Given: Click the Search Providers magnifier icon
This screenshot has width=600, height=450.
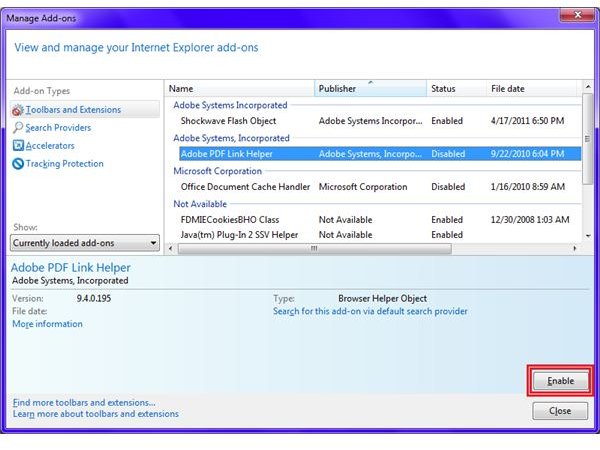Looking at the screenshot, I should point(18,128).
